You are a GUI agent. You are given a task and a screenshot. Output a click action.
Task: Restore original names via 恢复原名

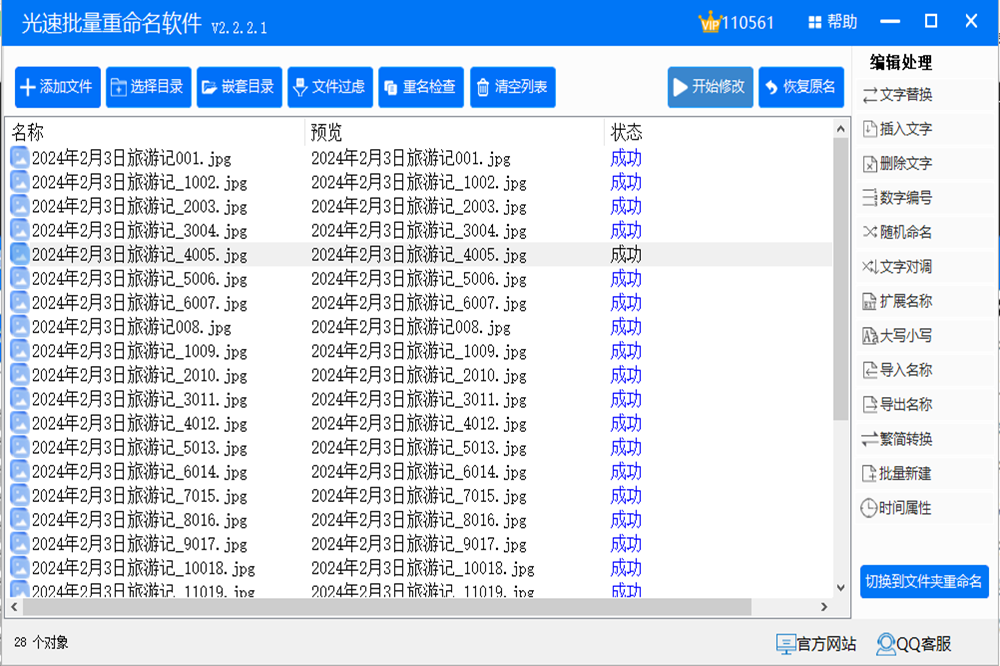coord(800,87)
